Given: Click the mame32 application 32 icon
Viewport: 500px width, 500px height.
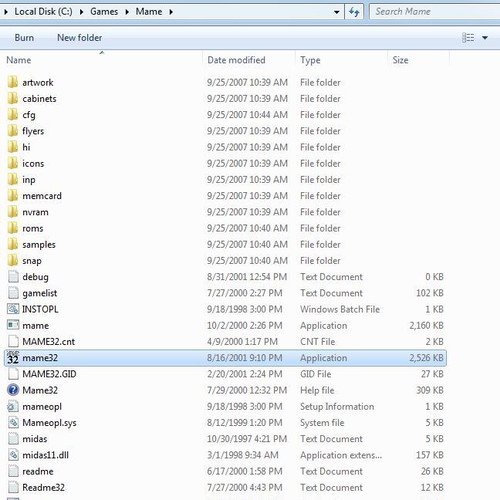Looking at the screenshot, I should 13,358.
